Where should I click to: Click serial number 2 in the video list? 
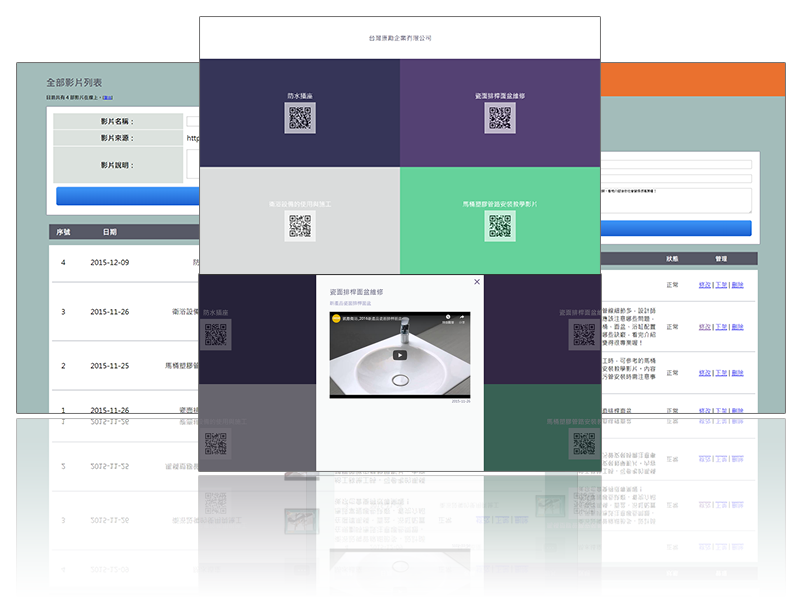(63, 366)
